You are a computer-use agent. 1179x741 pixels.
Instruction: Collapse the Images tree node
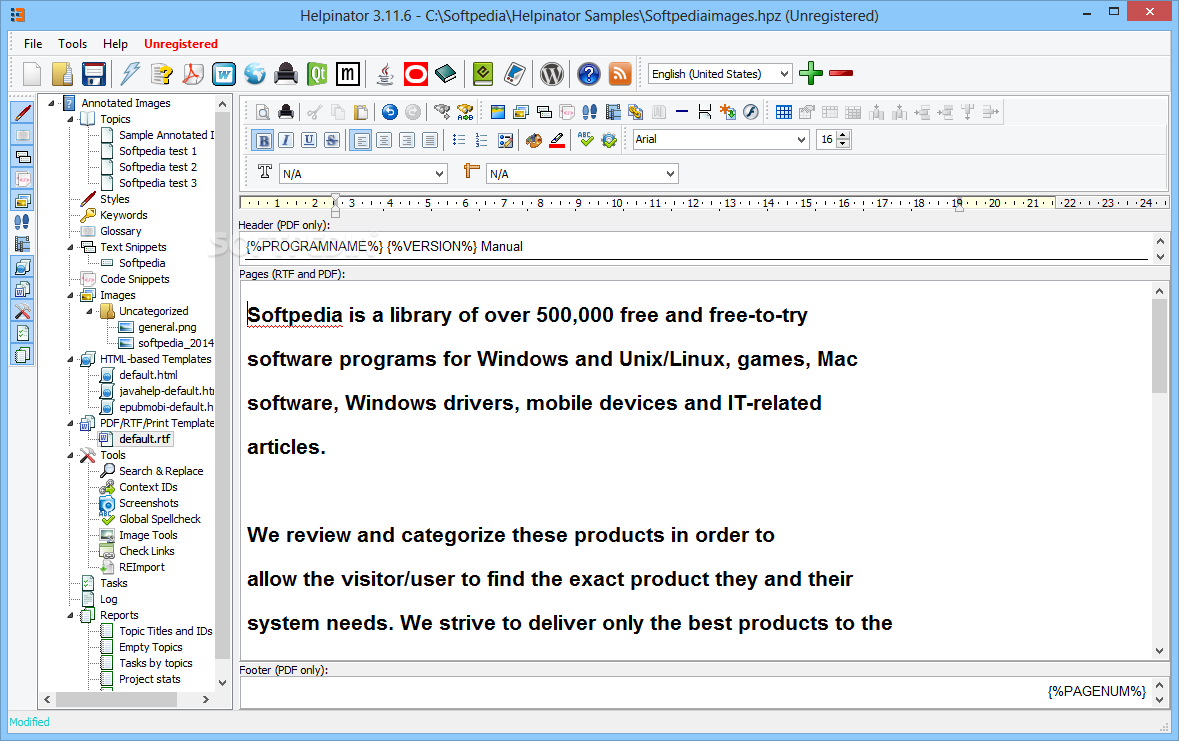point(71,295)
